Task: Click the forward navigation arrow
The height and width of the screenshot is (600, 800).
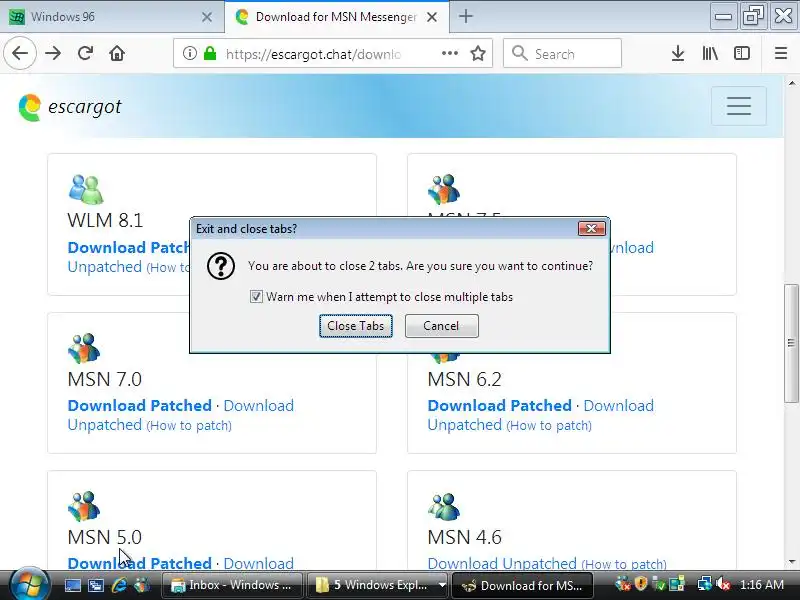Action: click(x=53, y=53)
